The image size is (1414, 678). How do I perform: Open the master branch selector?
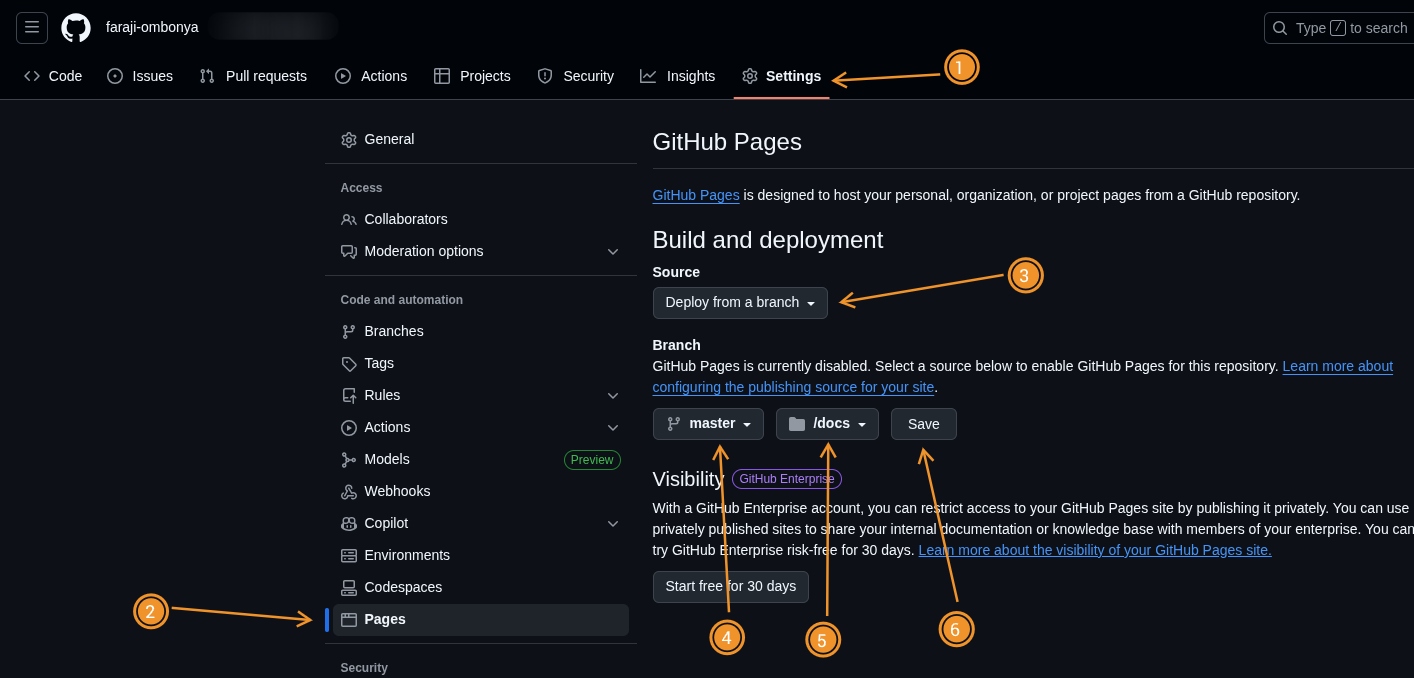(x=708, y=424)
